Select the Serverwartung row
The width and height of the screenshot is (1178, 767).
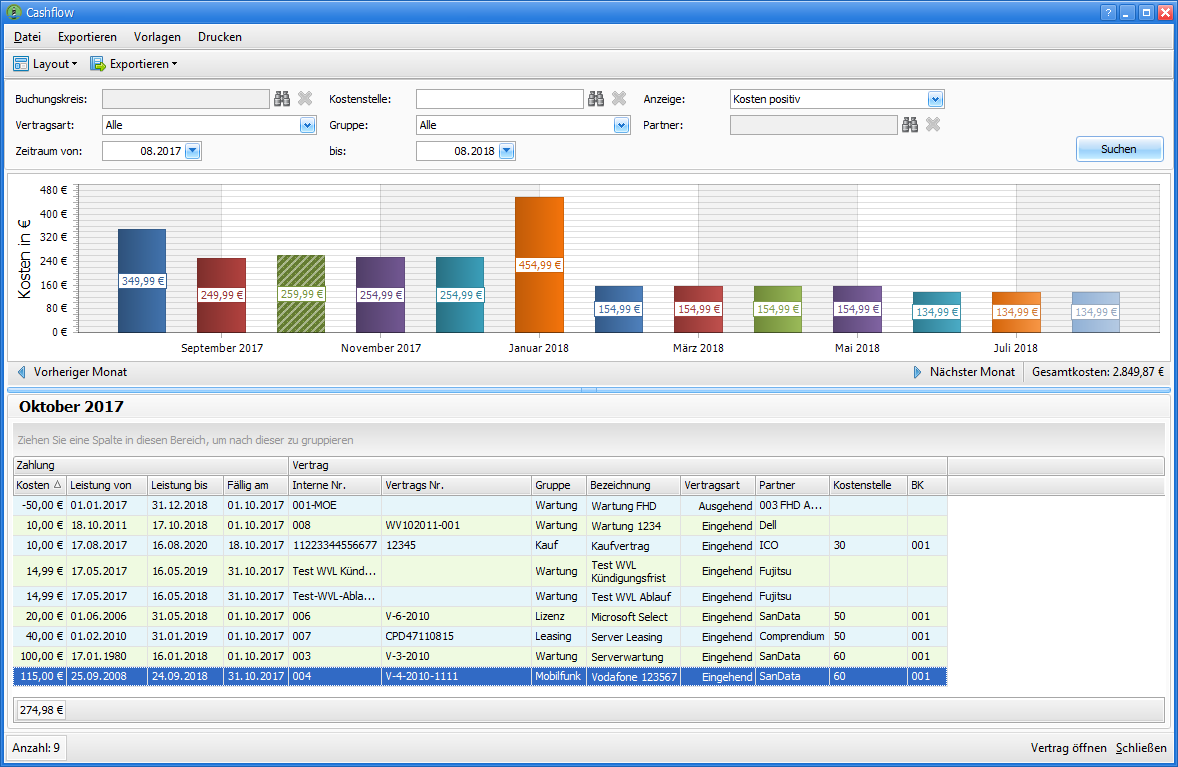pos(480,657)
